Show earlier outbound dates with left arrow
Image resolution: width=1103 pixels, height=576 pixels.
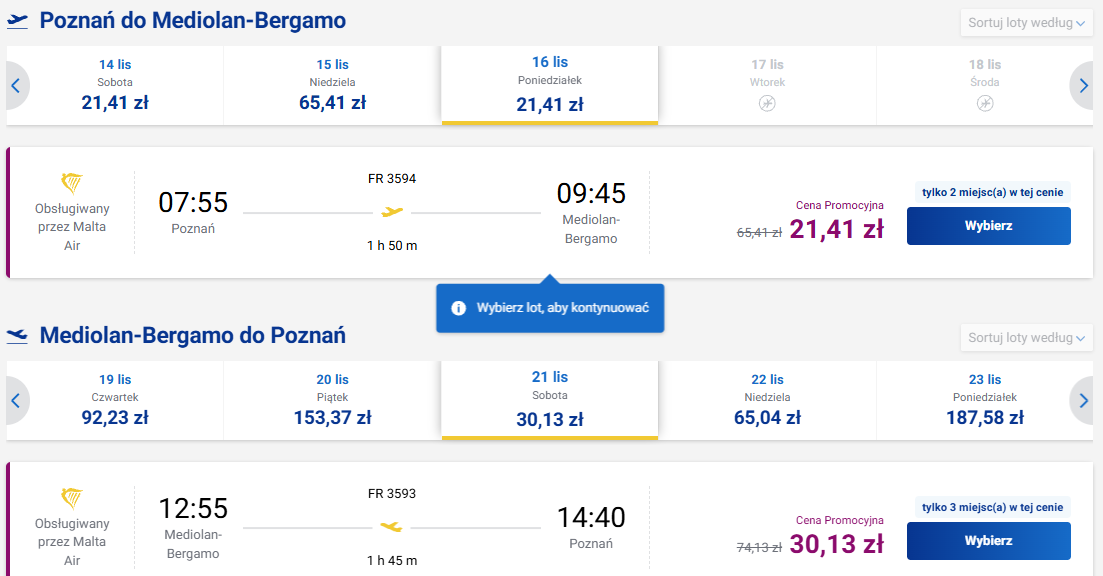[x=16, y=86]
